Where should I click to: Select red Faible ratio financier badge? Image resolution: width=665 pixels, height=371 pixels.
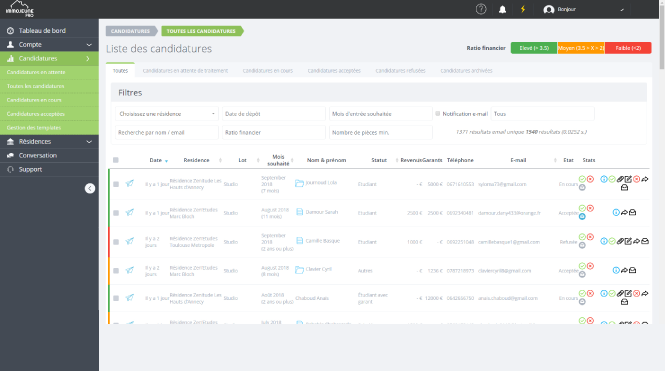[628, 48]
